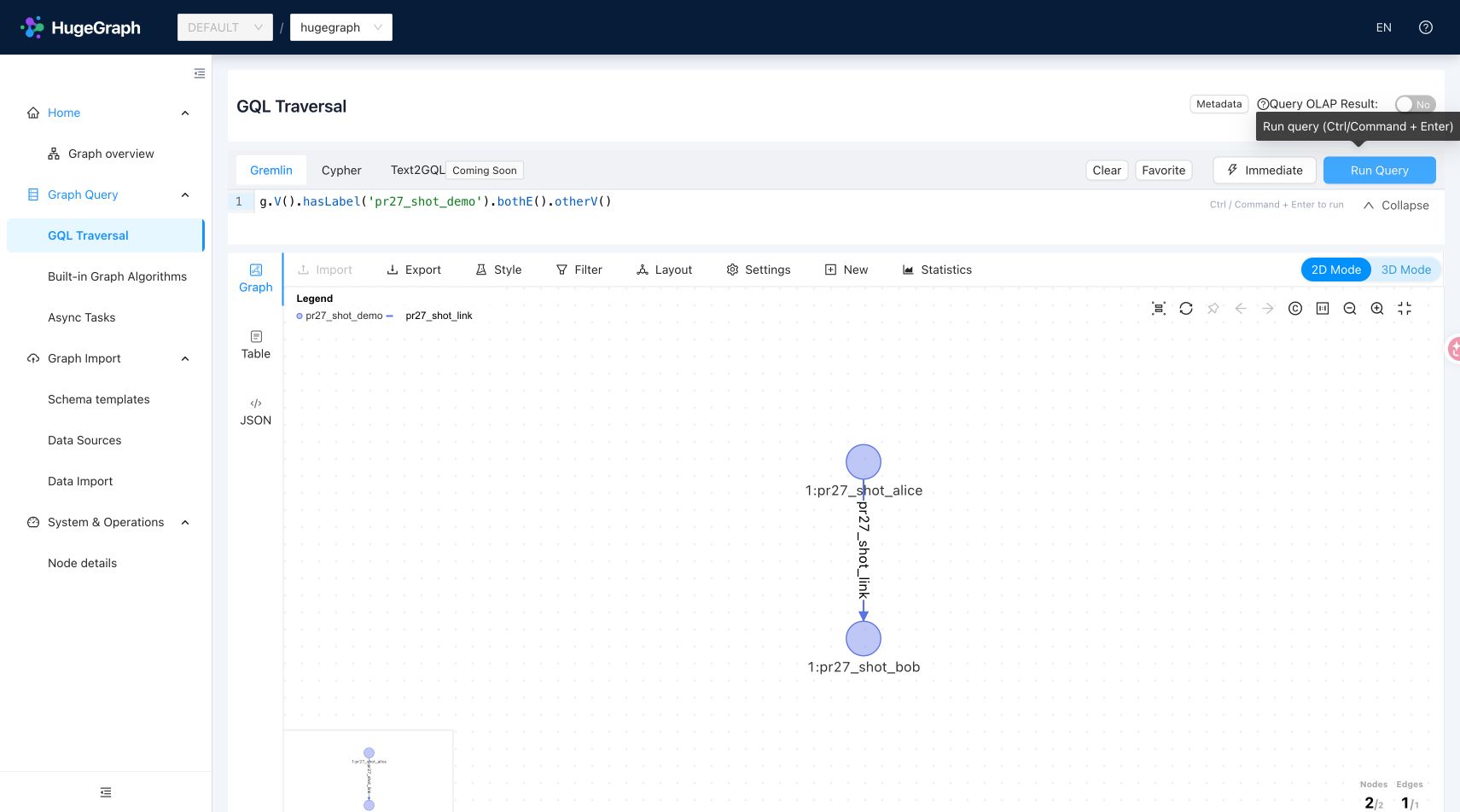Click the frame-selection canvas icon
The height and width of the screenshot is (812, 1460).
(x=1159, y=309)
